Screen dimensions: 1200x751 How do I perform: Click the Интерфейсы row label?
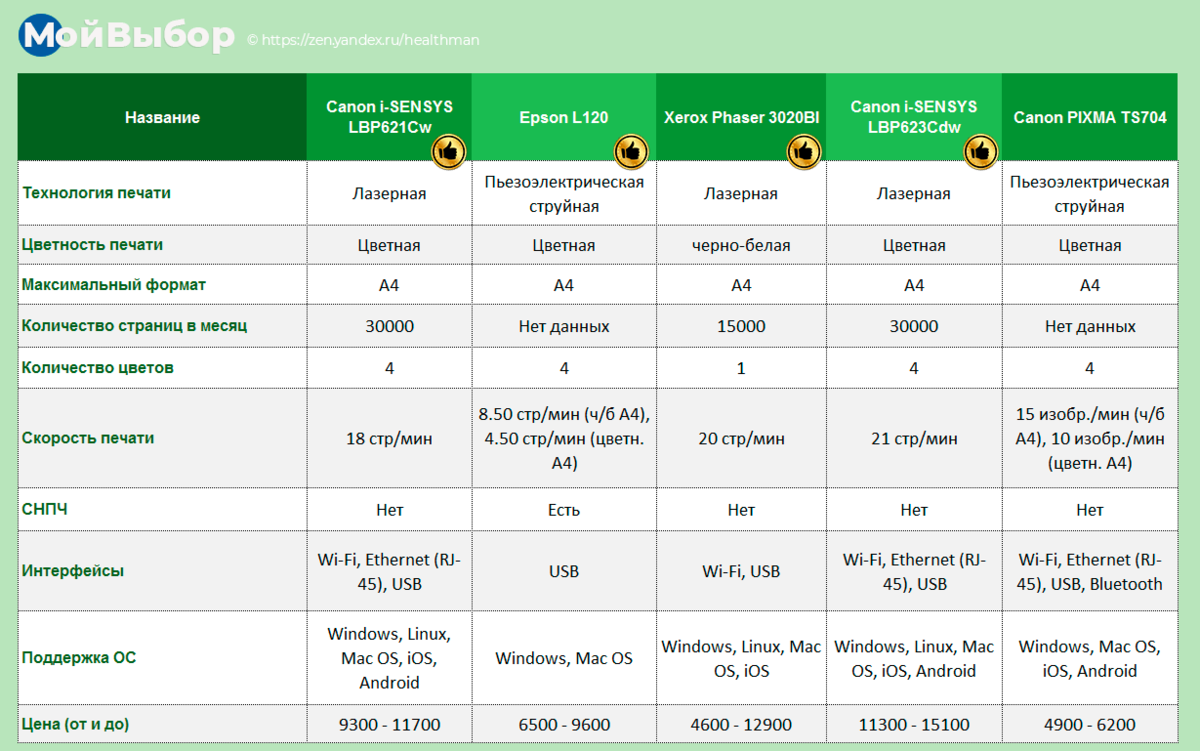coord(73,571)
